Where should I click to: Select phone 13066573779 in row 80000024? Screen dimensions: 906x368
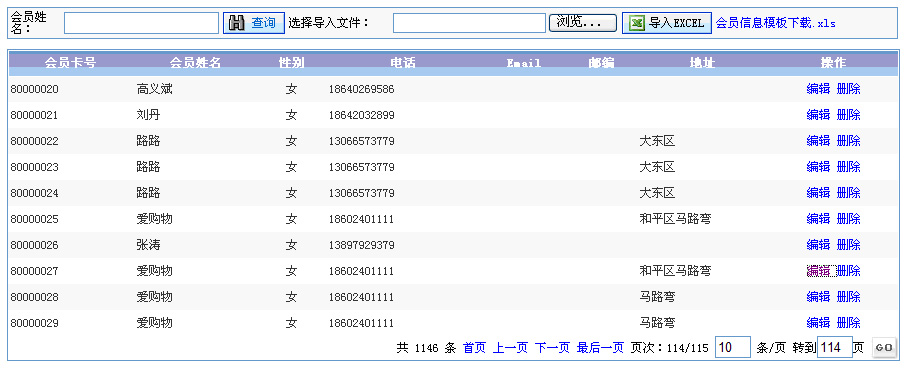362,193
